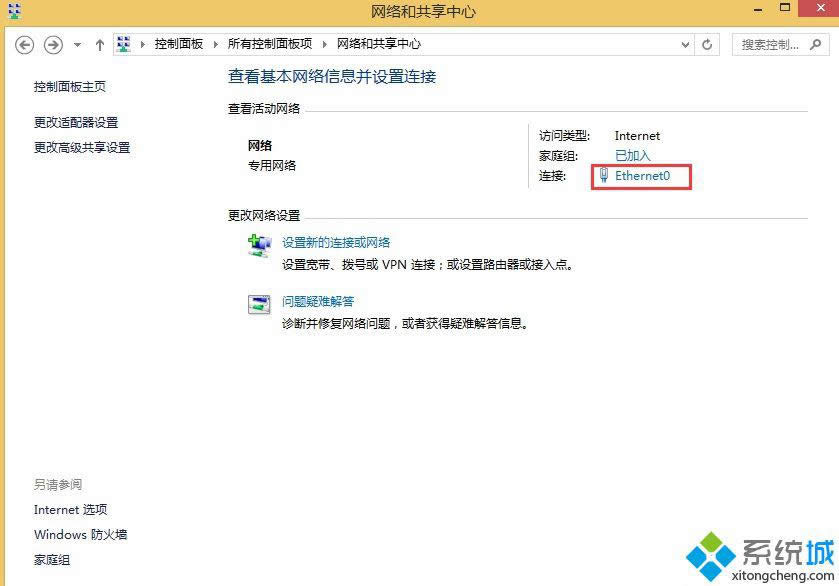Click the Ethernet0 connection icon
The height and width of the screenshot is (586, 839).
[x=604, y=176]
